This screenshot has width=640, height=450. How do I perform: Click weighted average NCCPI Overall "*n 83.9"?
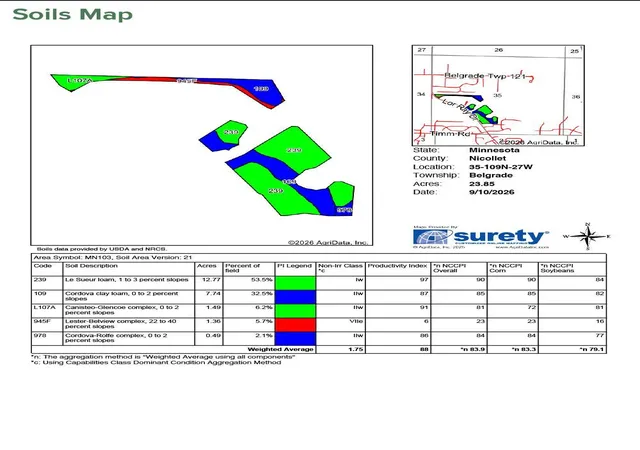(473, 350)
